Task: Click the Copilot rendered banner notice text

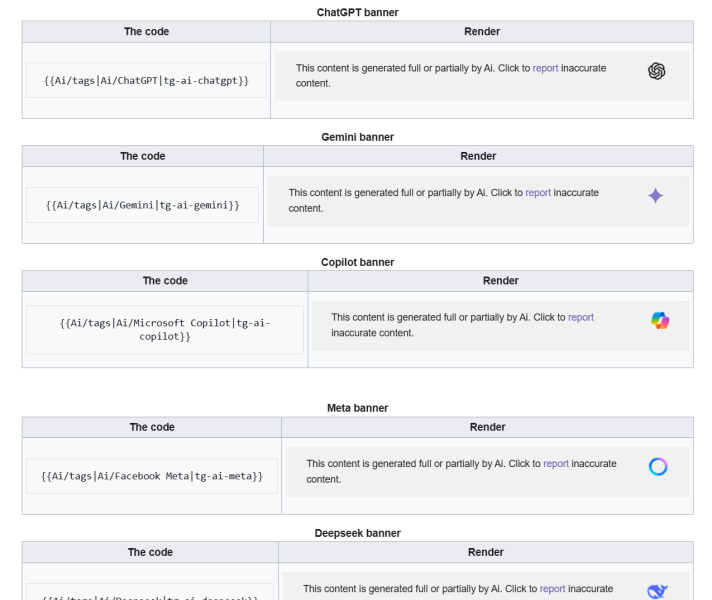Action: click(462, 325)
